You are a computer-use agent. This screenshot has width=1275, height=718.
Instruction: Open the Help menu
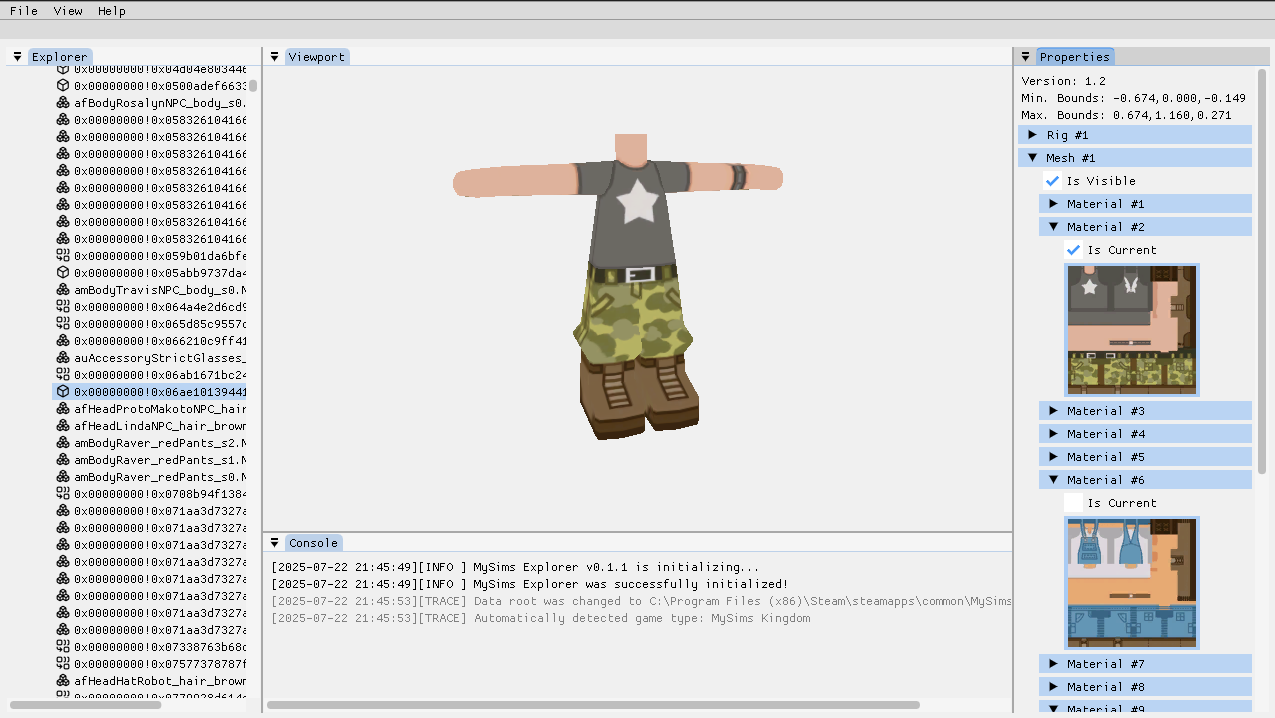pyautogui.click(x=111, y=11)
